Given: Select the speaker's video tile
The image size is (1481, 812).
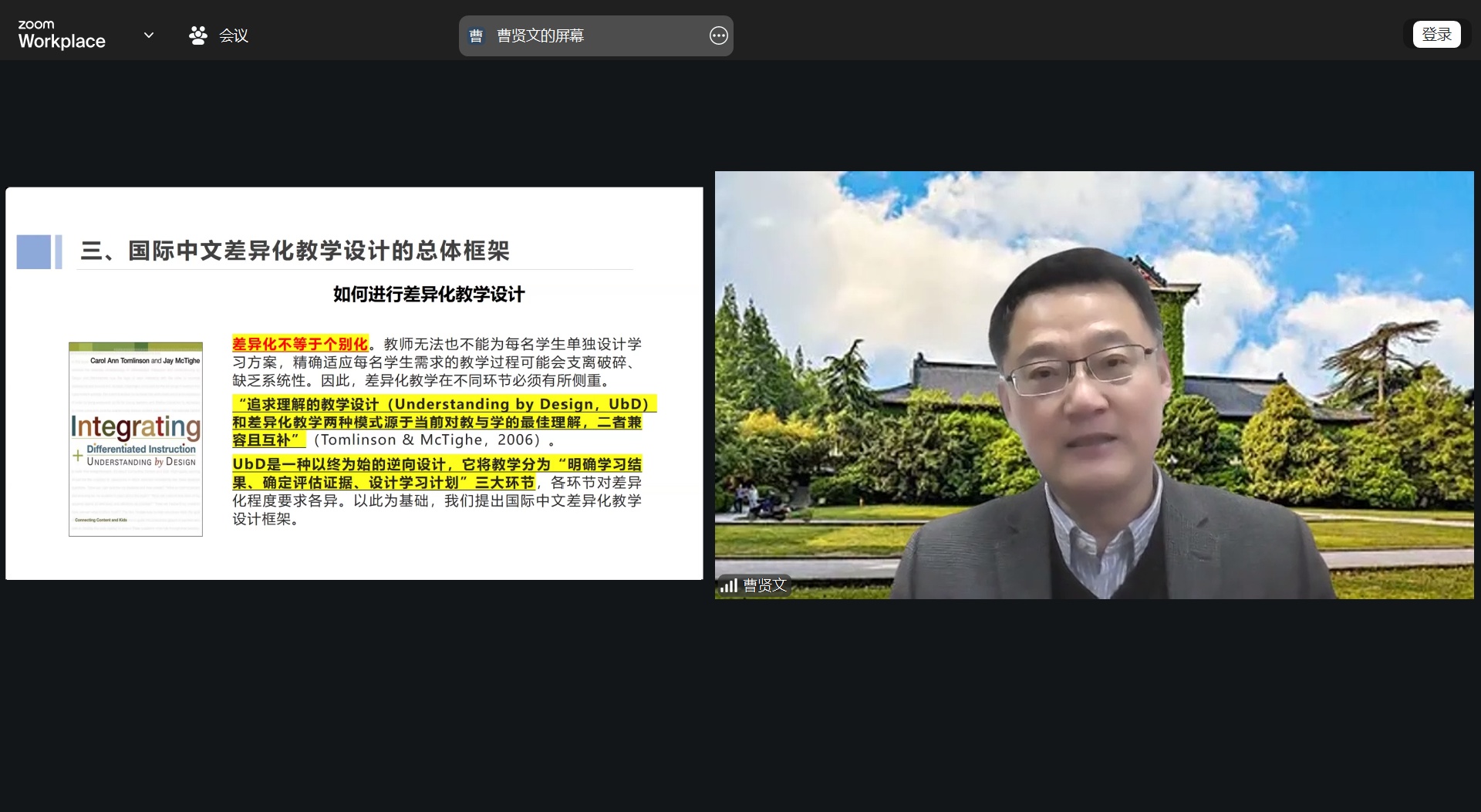Looking at the screenshot, I should pyautogui.click(x=1093, y=384).
